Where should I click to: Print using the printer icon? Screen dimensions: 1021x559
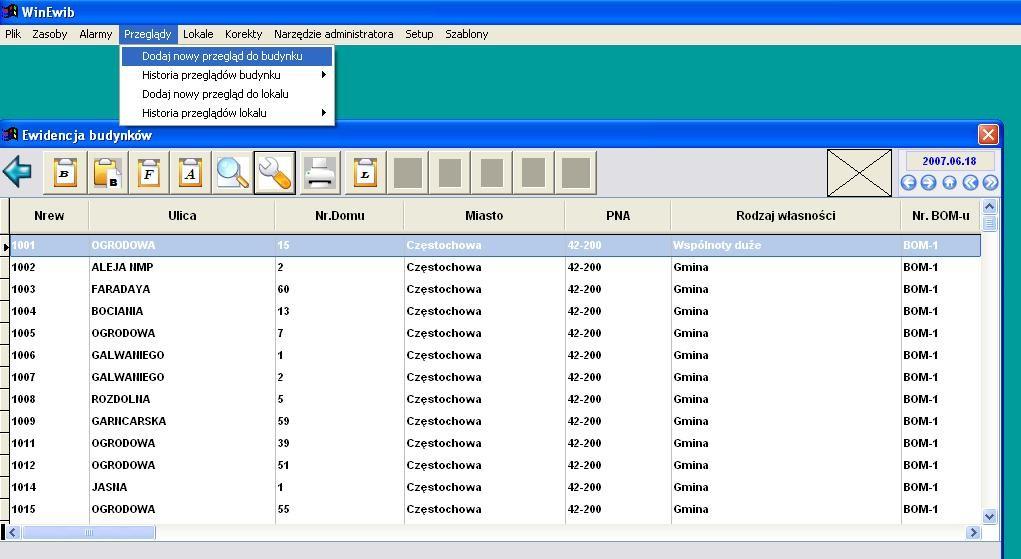pyautogui.click(x=320, y=173)
